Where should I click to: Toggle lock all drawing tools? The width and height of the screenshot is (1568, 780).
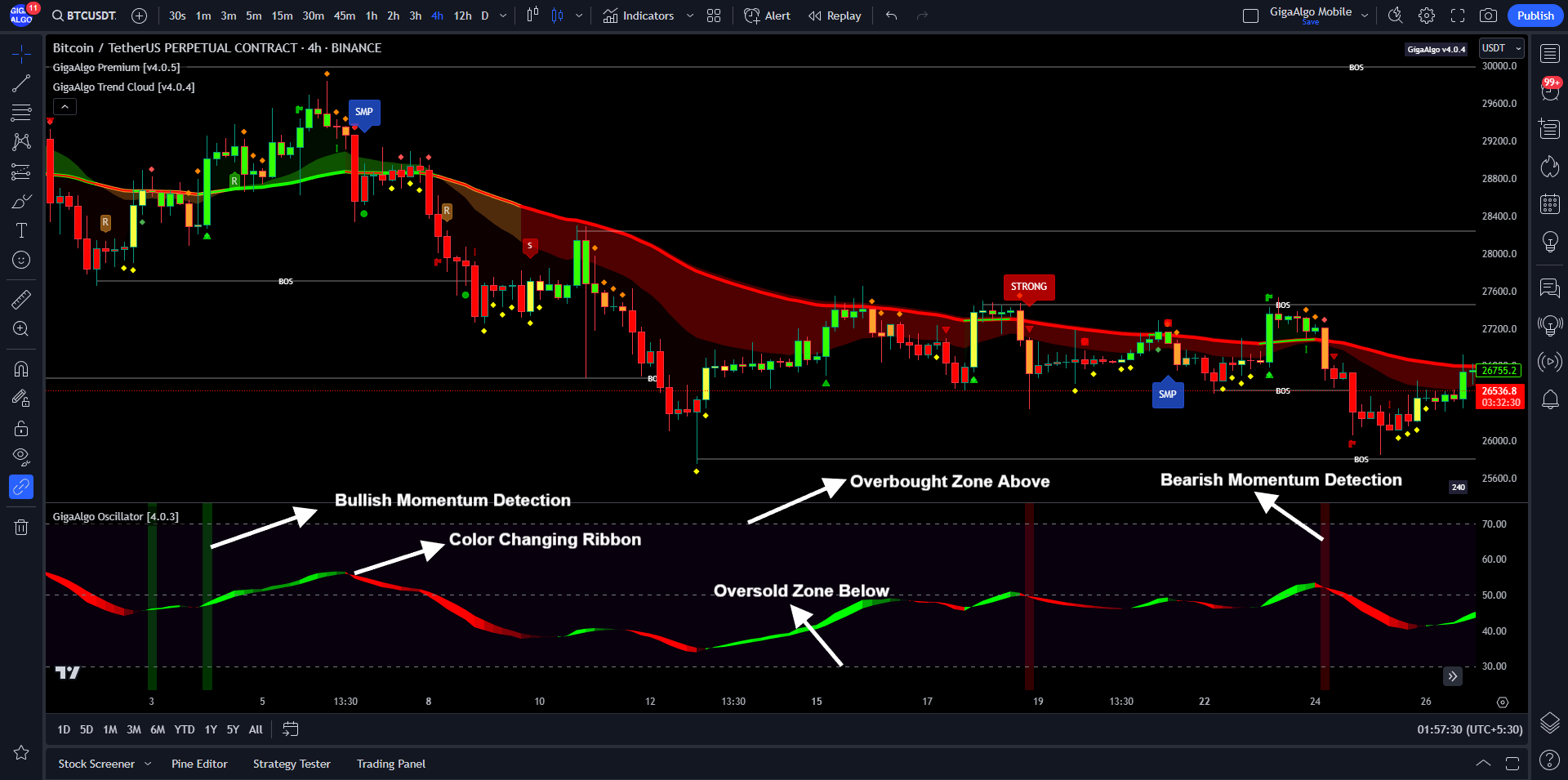(21, 429)
